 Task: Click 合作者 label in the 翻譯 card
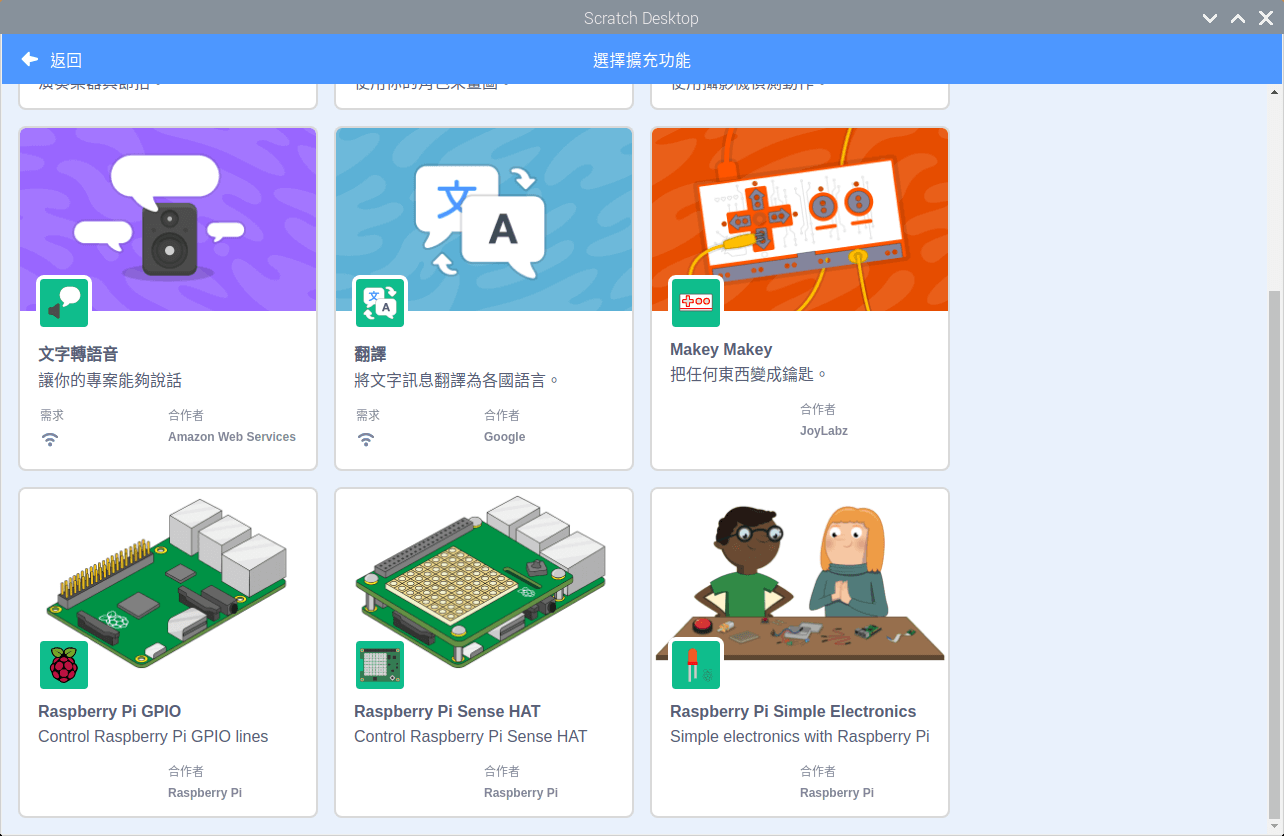(502, 415)
